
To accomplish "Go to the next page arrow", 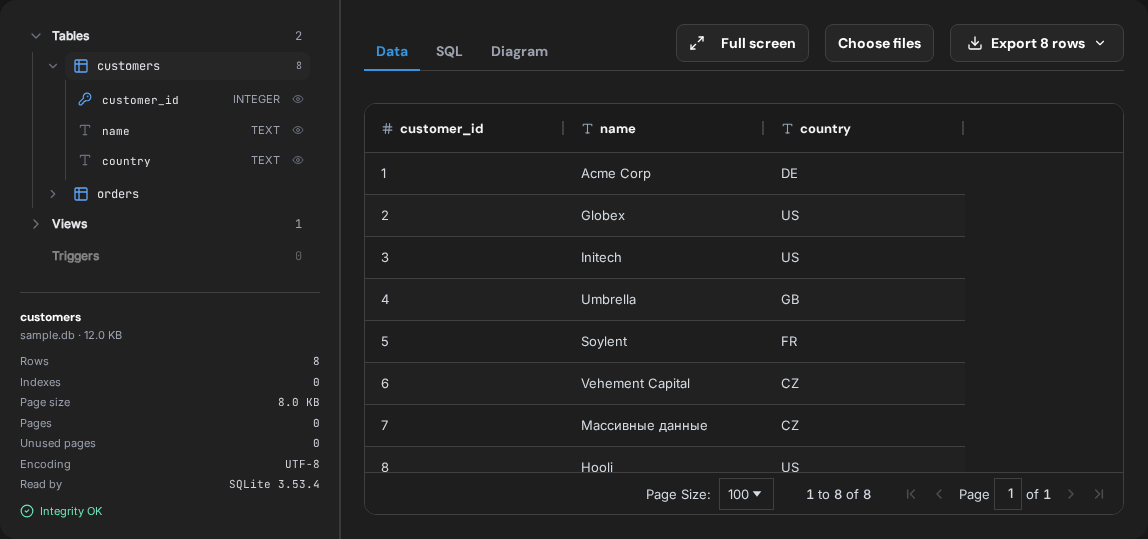I will click(1070, 494).
